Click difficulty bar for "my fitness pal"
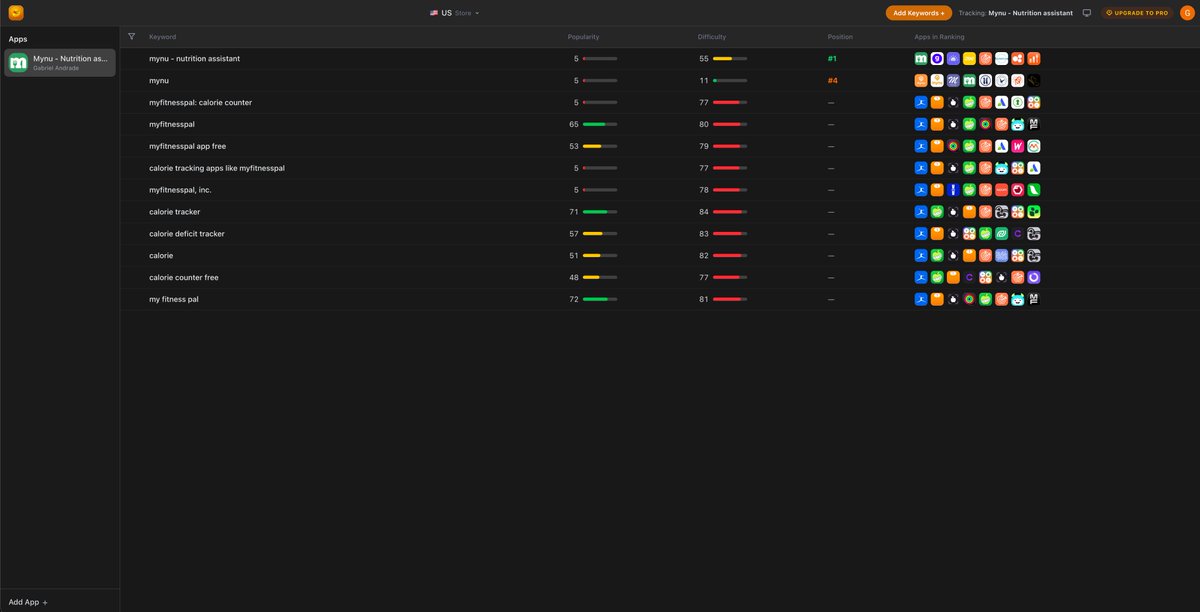Image resolution: width=1200 pixels, height=612 pixels. pyautogui.click(x=730, y=299)
